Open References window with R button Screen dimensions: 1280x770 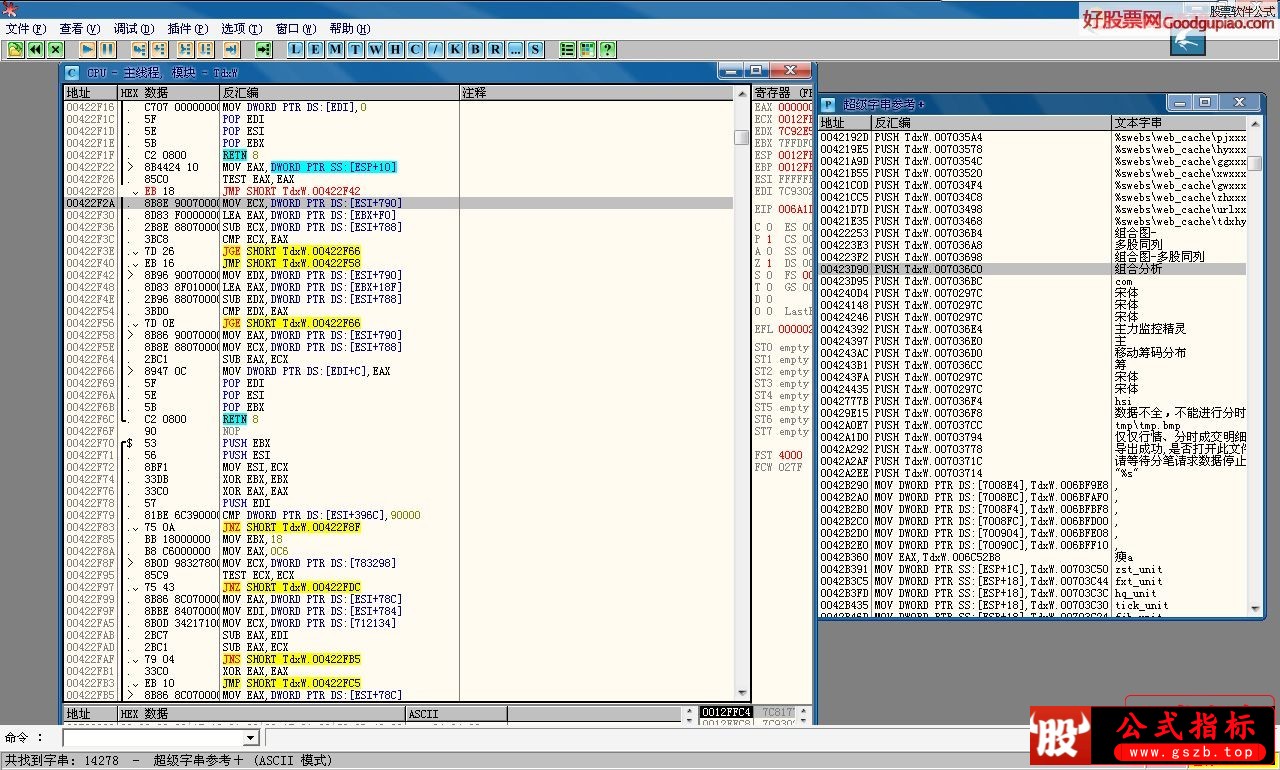496,49
